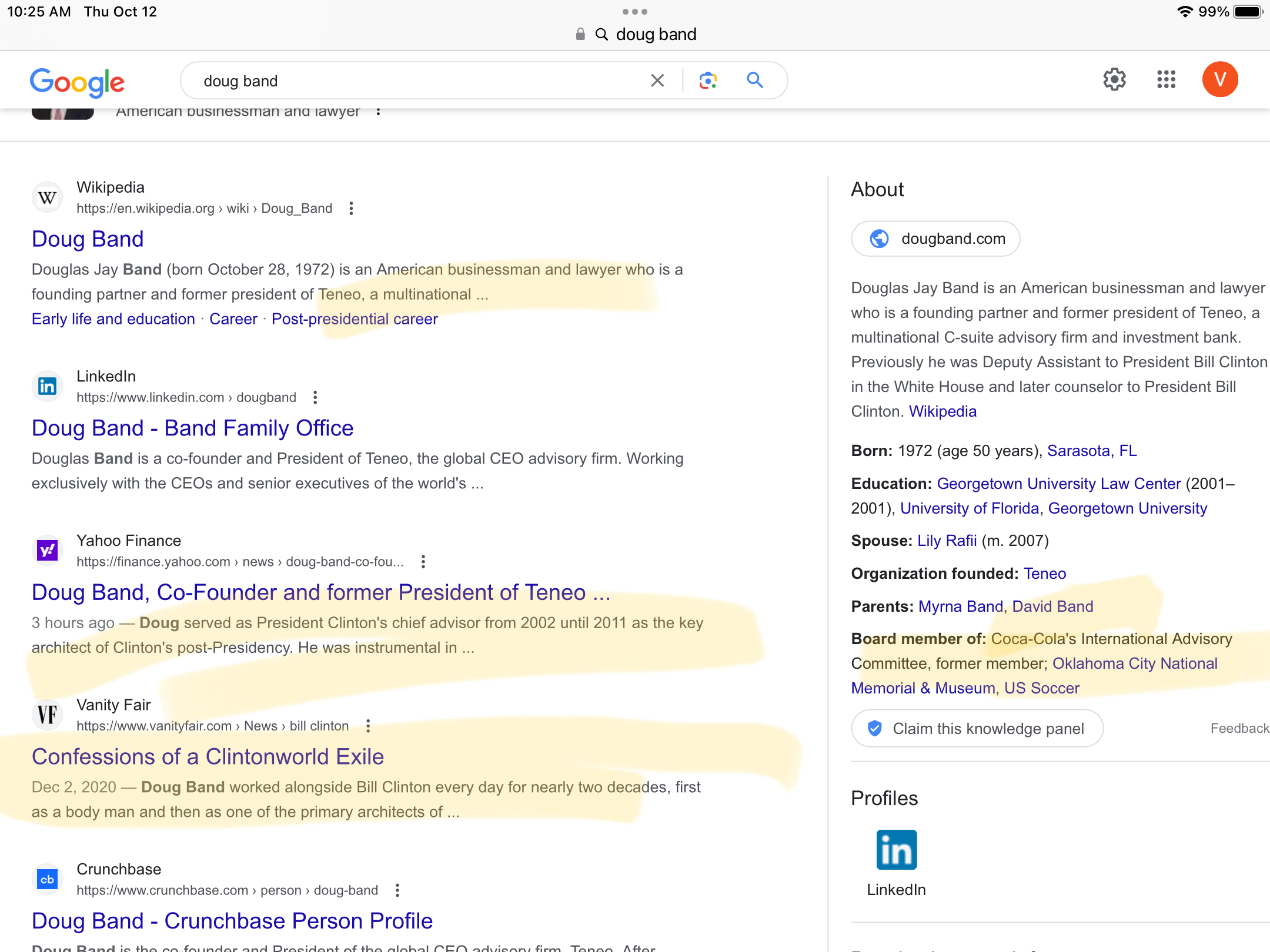
Task: Open spouse 'Lily Rafii' link
Action: click(947, 541)
